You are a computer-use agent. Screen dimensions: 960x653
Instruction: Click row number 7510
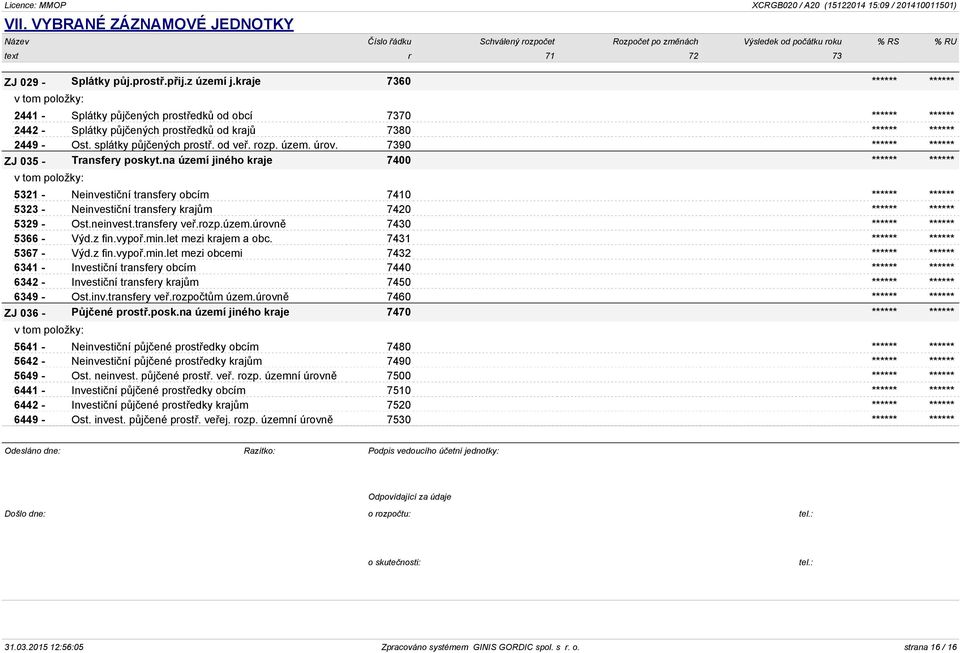[x=399, y=390]
